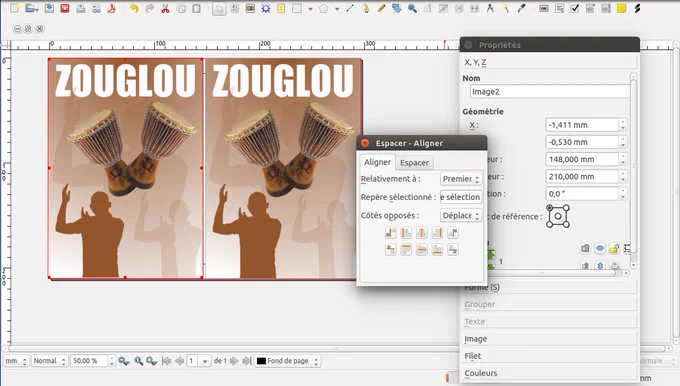
Task: Switch to the Espacer tab
Action: 414,163
